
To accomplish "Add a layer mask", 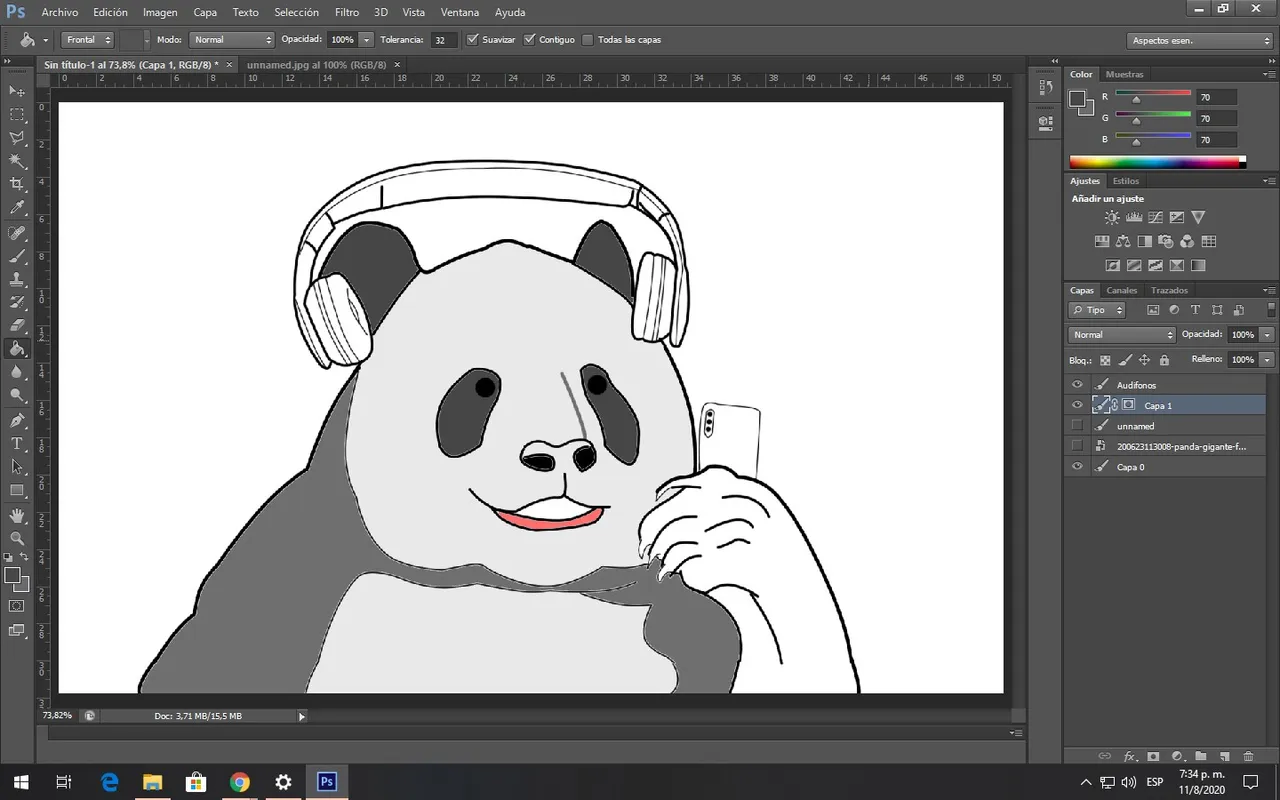I will click(x=1153, y=757).
